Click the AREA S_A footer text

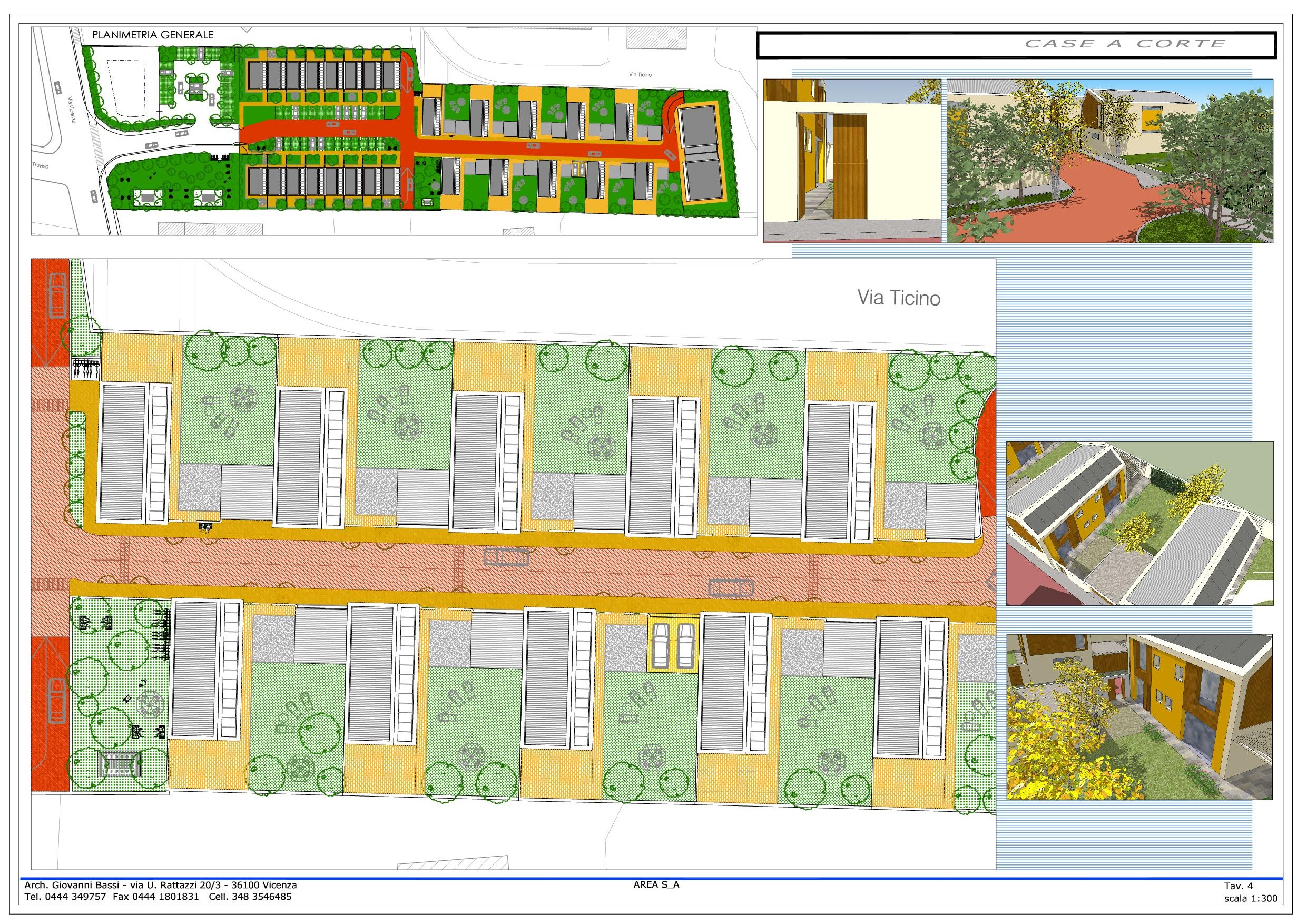pos(656,886)
